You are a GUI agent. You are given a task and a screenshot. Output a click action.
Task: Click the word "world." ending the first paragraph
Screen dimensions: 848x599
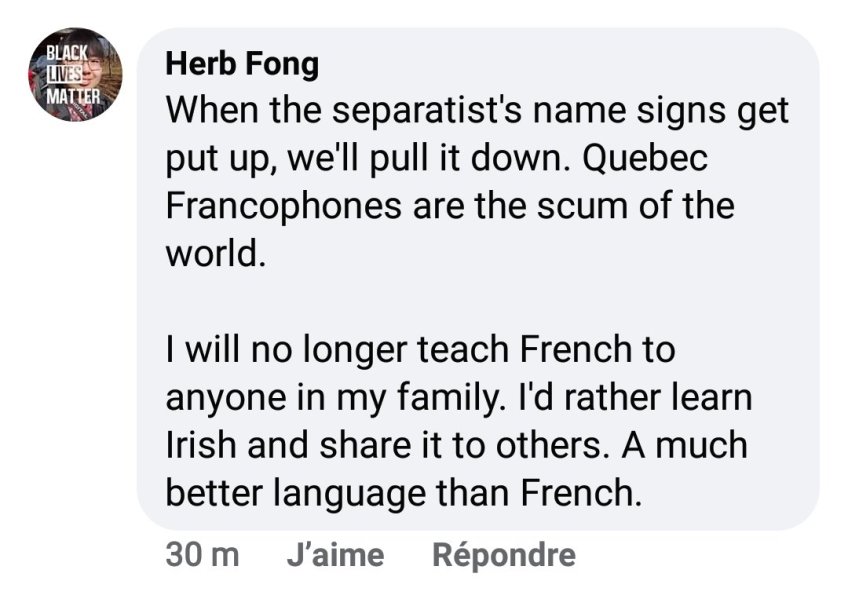[x=215, y=253]
